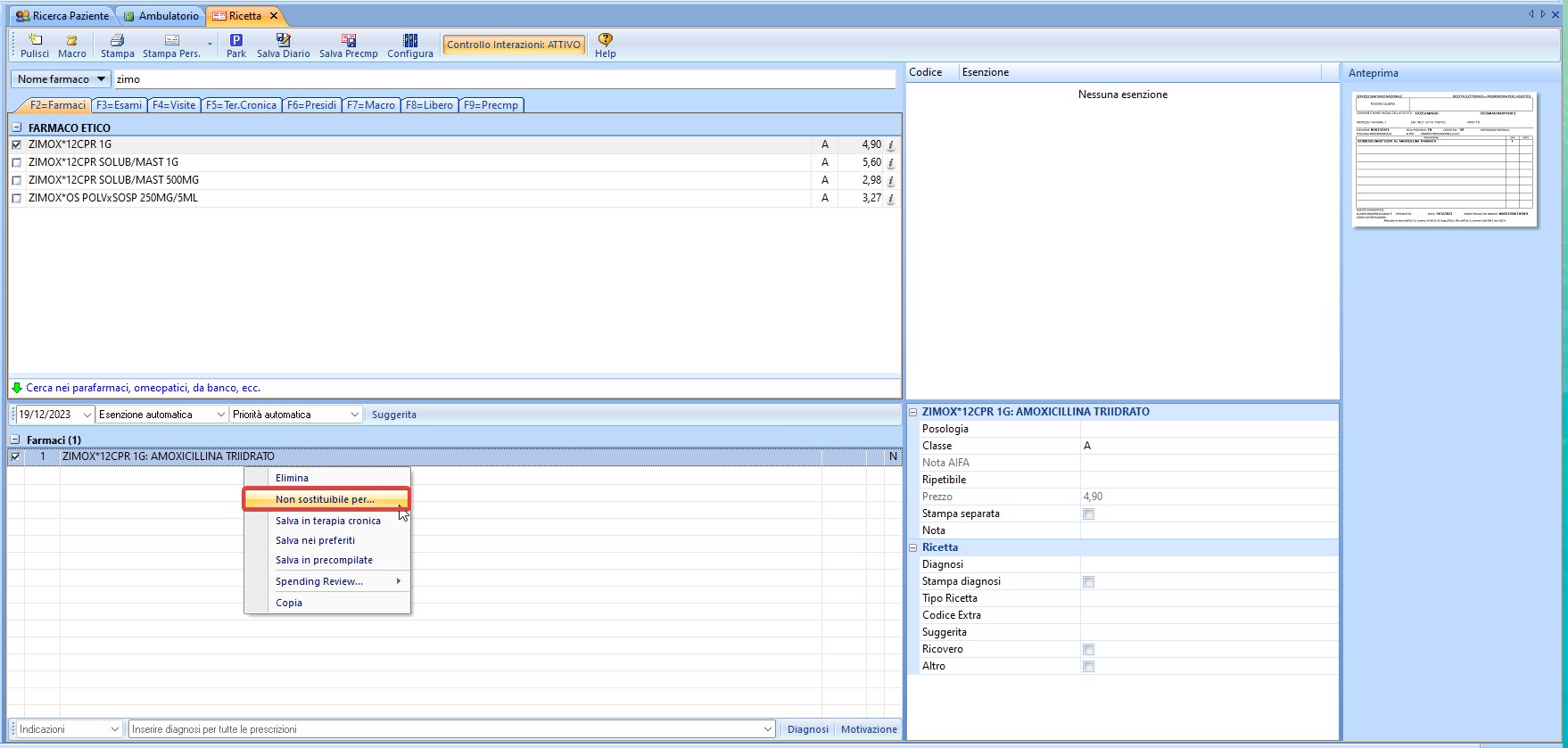Switch to F3=Esami tab
Image resolution: width=1568 pixels, height=748 pixels.
(120, 105)
